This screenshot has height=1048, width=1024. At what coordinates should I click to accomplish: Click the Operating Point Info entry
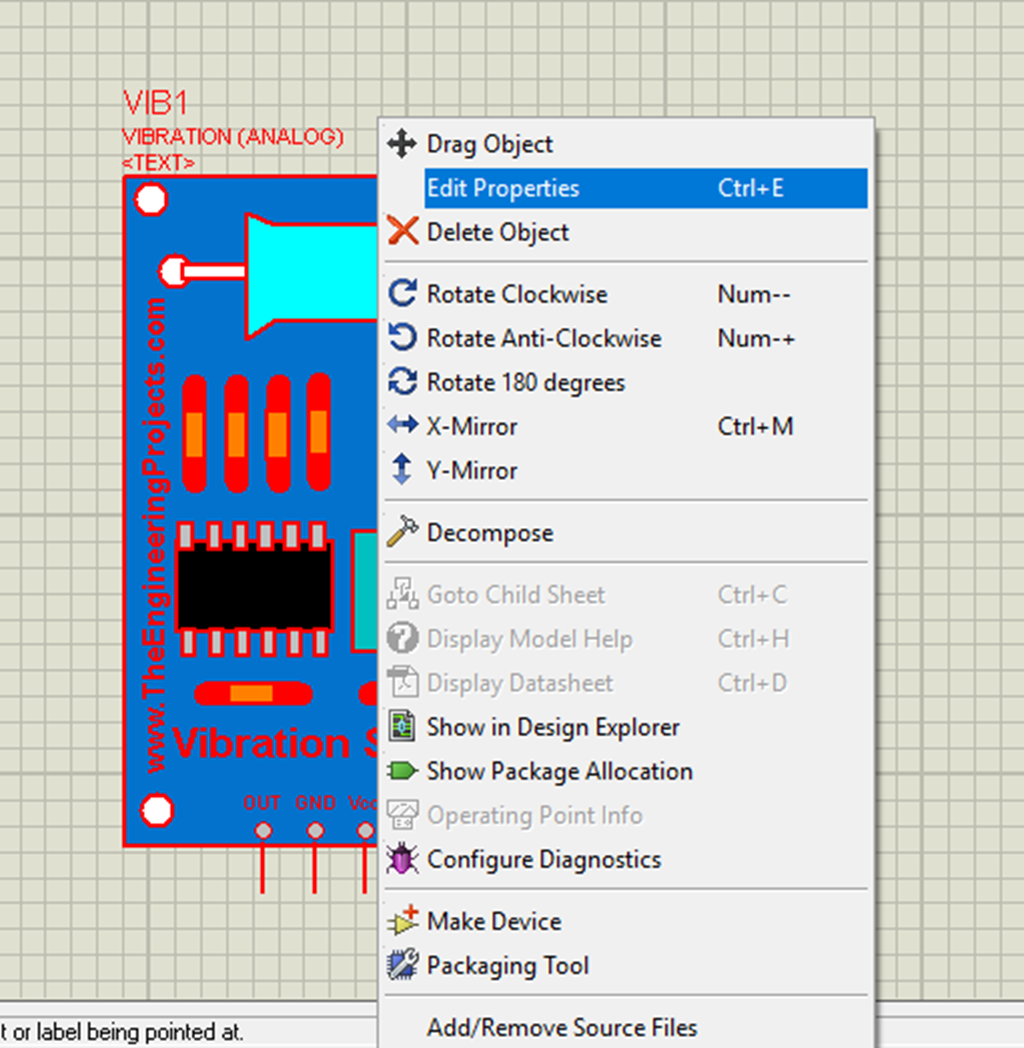(x=536, y=815)
